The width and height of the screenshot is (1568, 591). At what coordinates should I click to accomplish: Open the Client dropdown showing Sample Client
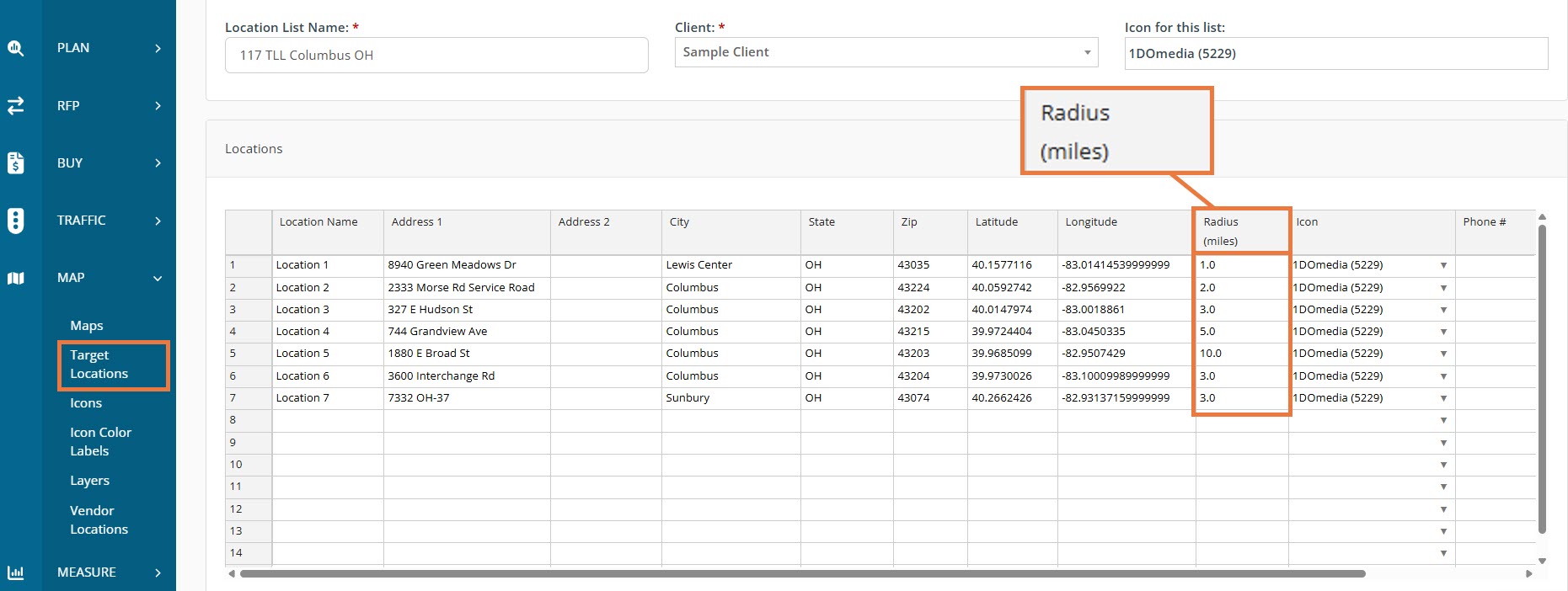886,52
